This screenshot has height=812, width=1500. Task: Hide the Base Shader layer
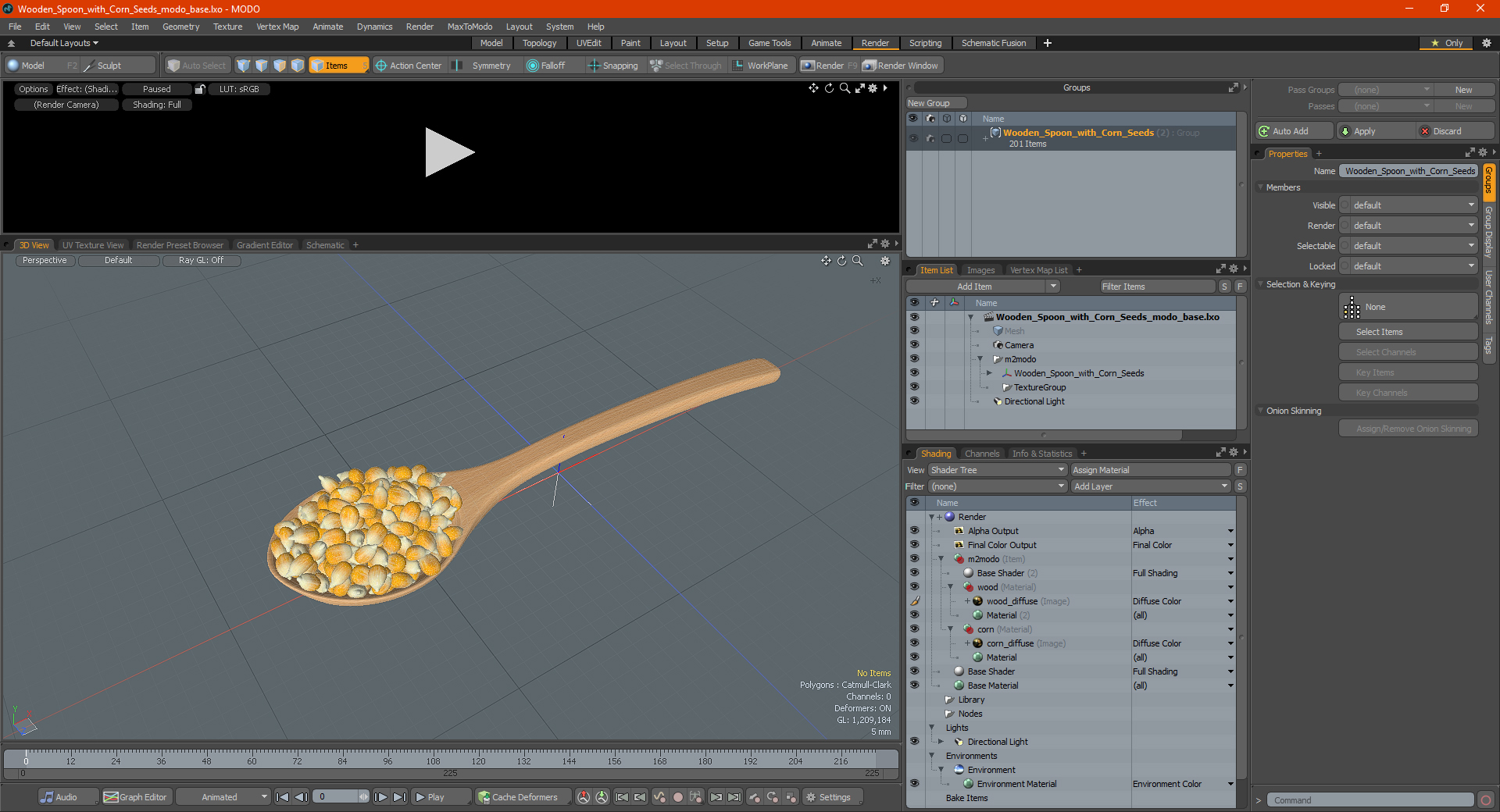pos(914,671)
